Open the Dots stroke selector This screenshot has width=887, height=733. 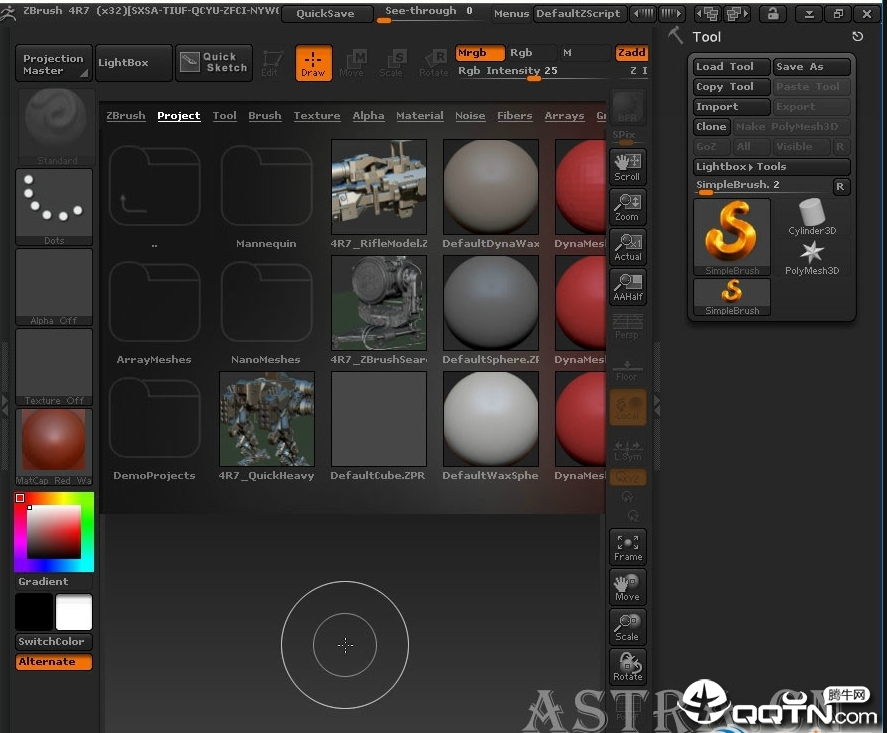(x=54, y=207)
